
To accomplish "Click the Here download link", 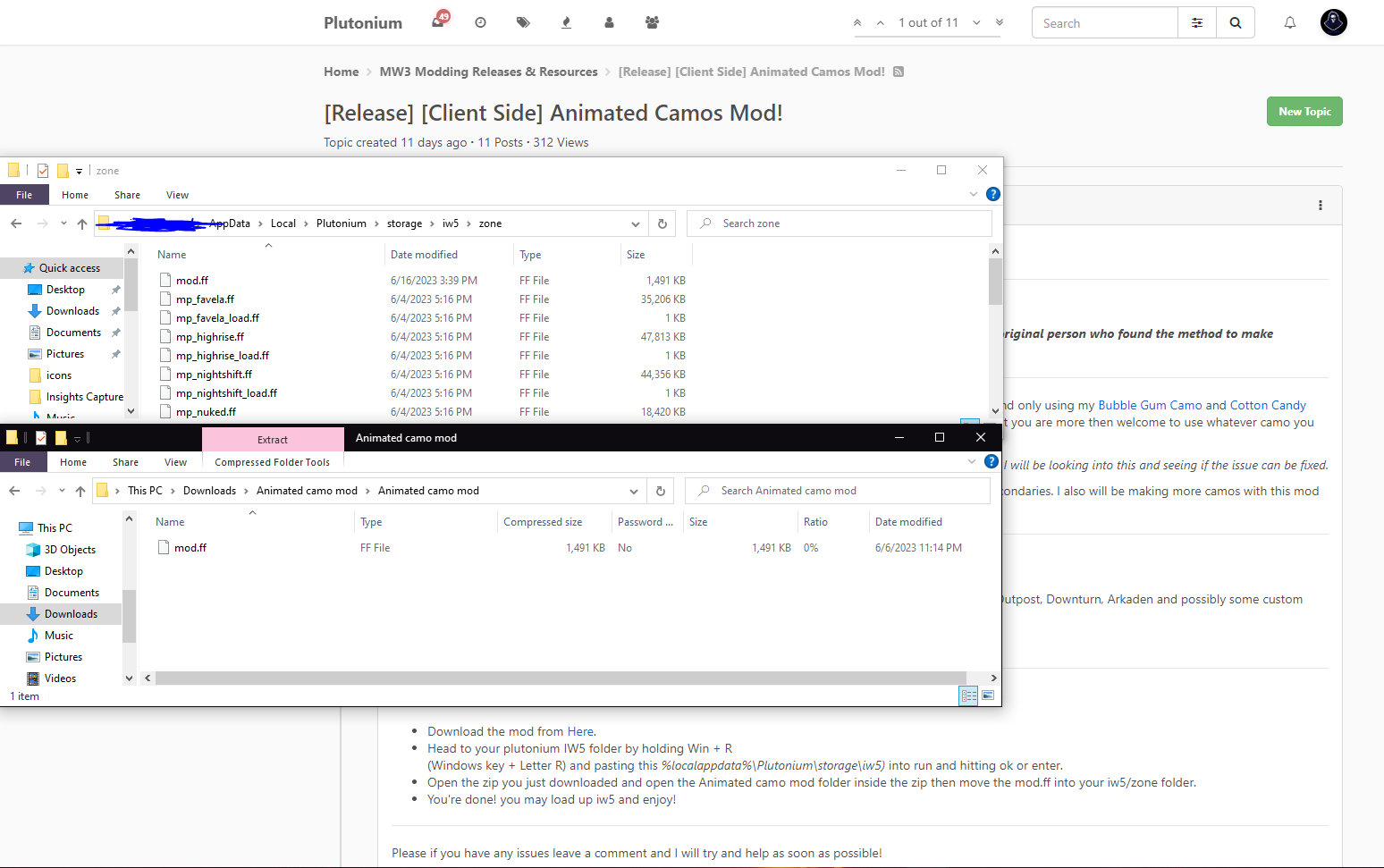I will pyautogui.click(x=579, y=731).
